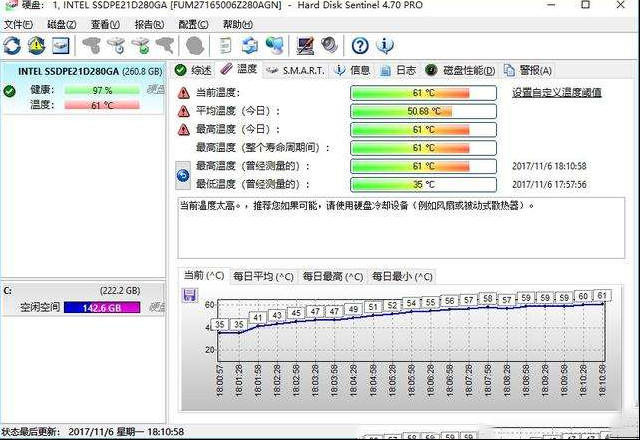Screen dimensions: 640x440
Task: Click the grey globe toolbar icon
Action: [x=195, y=45]
